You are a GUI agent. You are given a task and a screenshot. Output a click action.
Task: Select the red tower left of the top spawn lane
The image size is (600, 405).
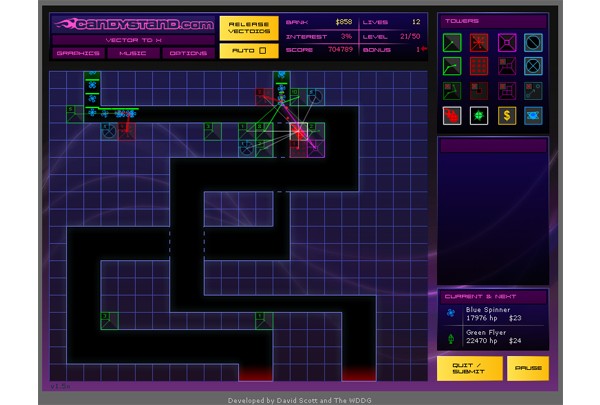pyautogui.click(x=264, y=97)
